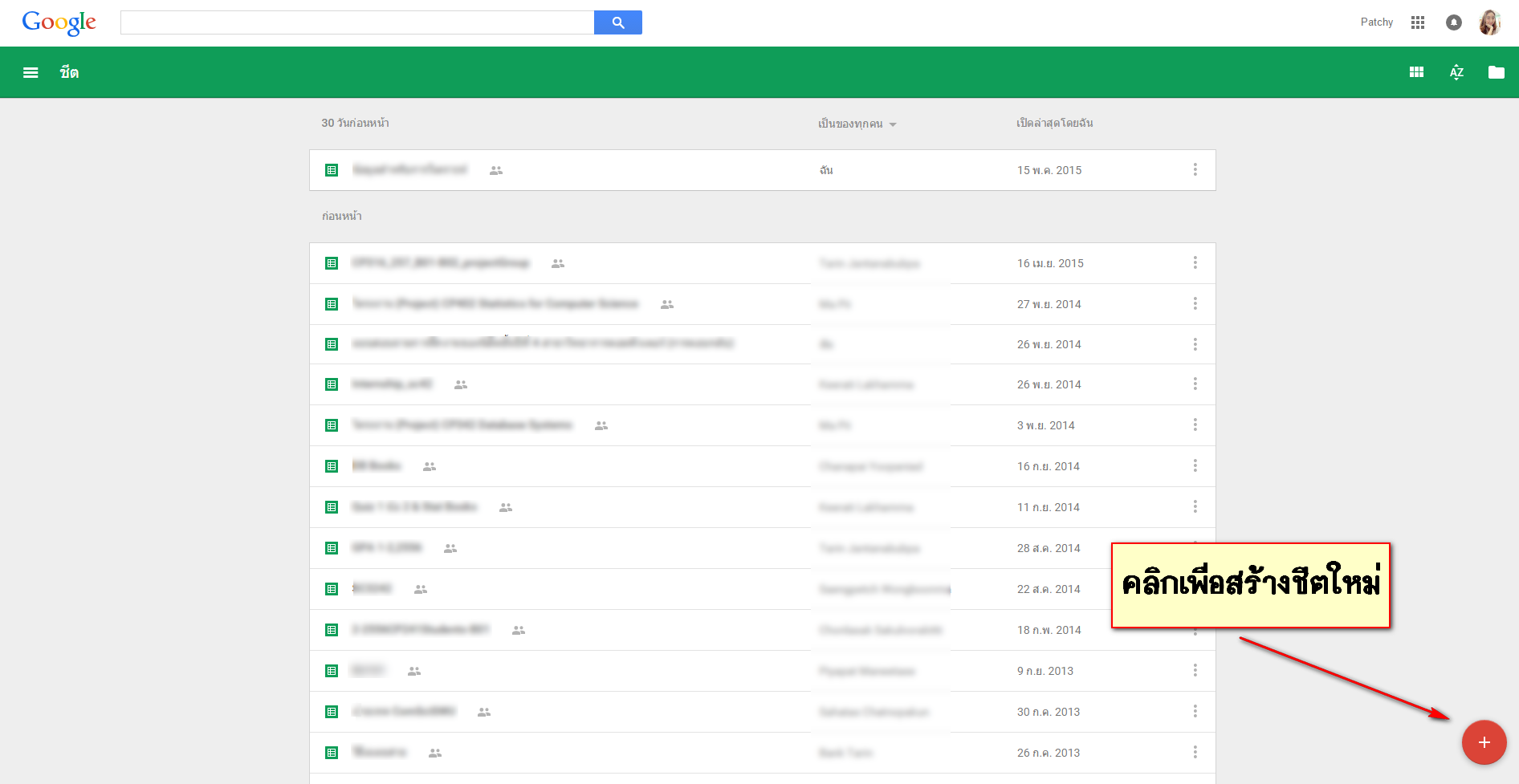Open more options for 30 ก.ค. 2013 file

1195,711
